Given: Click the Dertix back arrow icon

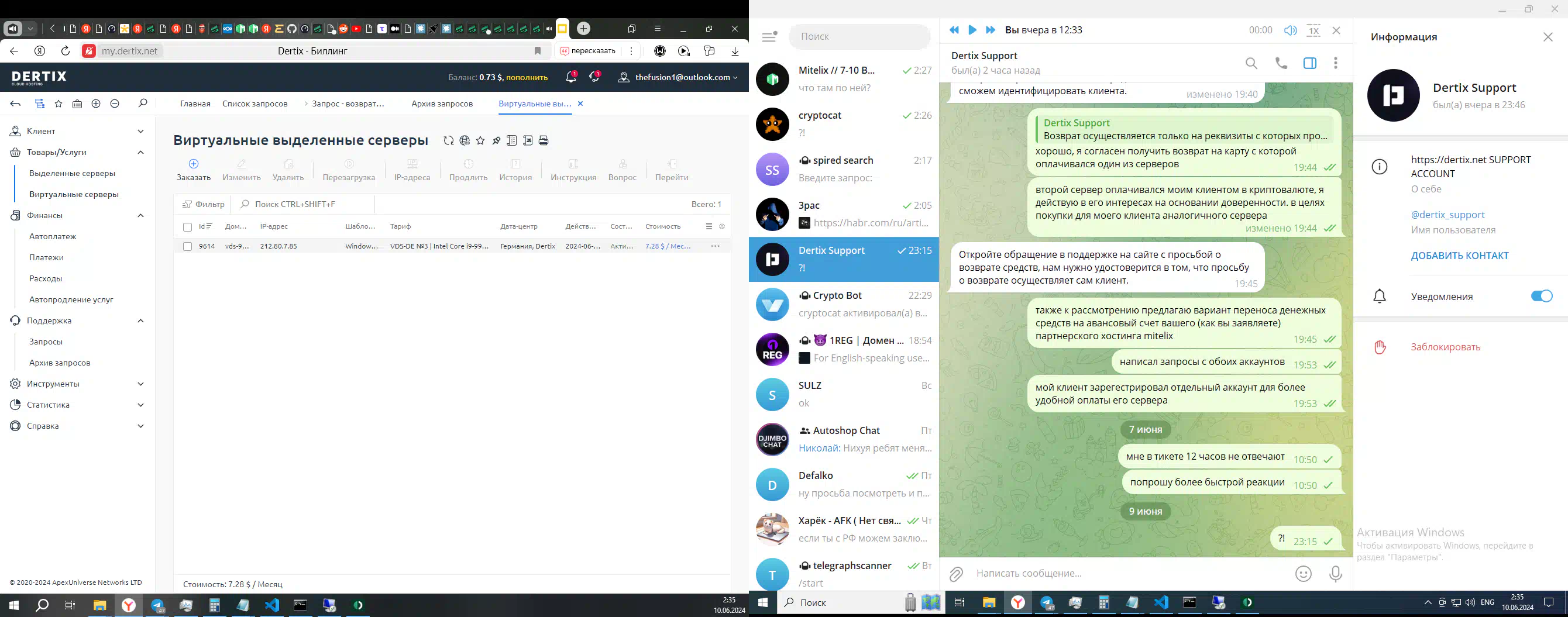Looking at the screenshot, I should [x=16, y=104].
